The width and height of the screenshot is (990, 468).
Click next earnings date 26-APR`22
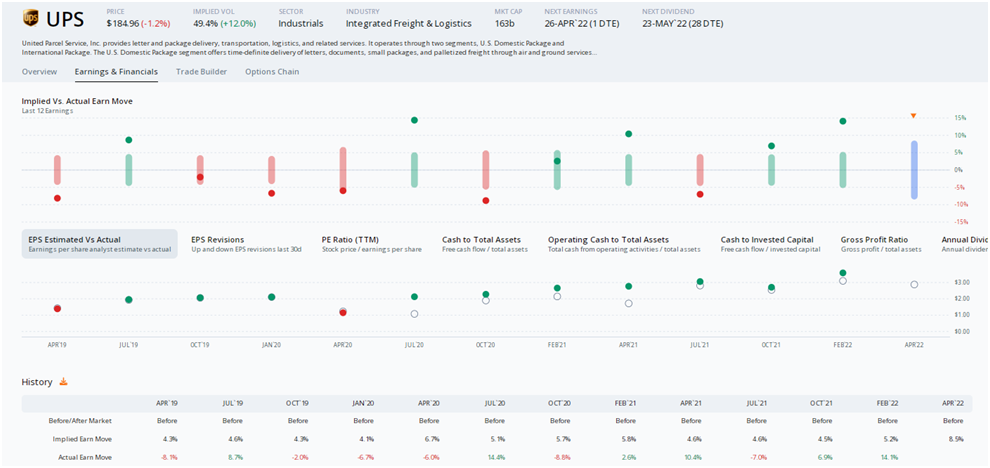point(566,23)
